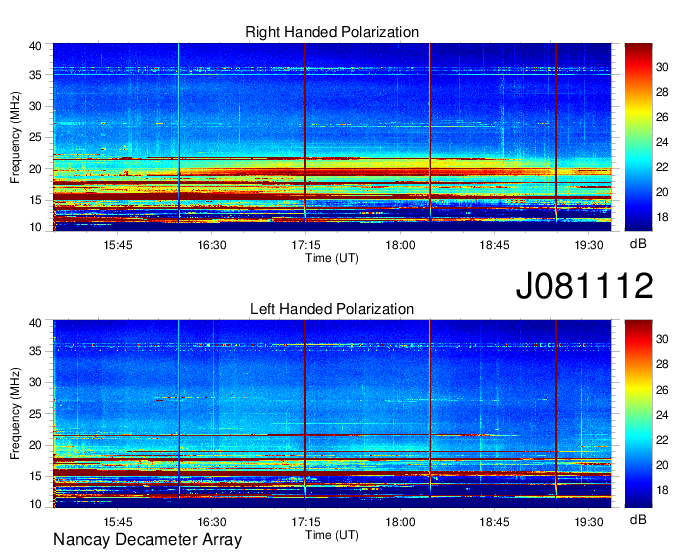Click the 30 dB value on top color bar
This screenshot has width=680, height=552.
662,67
